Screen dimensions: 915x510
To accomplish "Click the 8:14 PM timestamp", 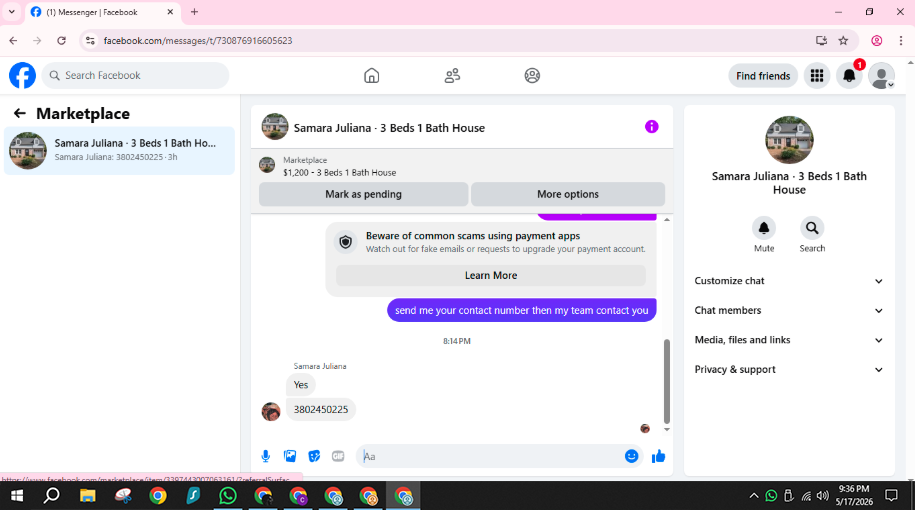I will pos(456,341).
